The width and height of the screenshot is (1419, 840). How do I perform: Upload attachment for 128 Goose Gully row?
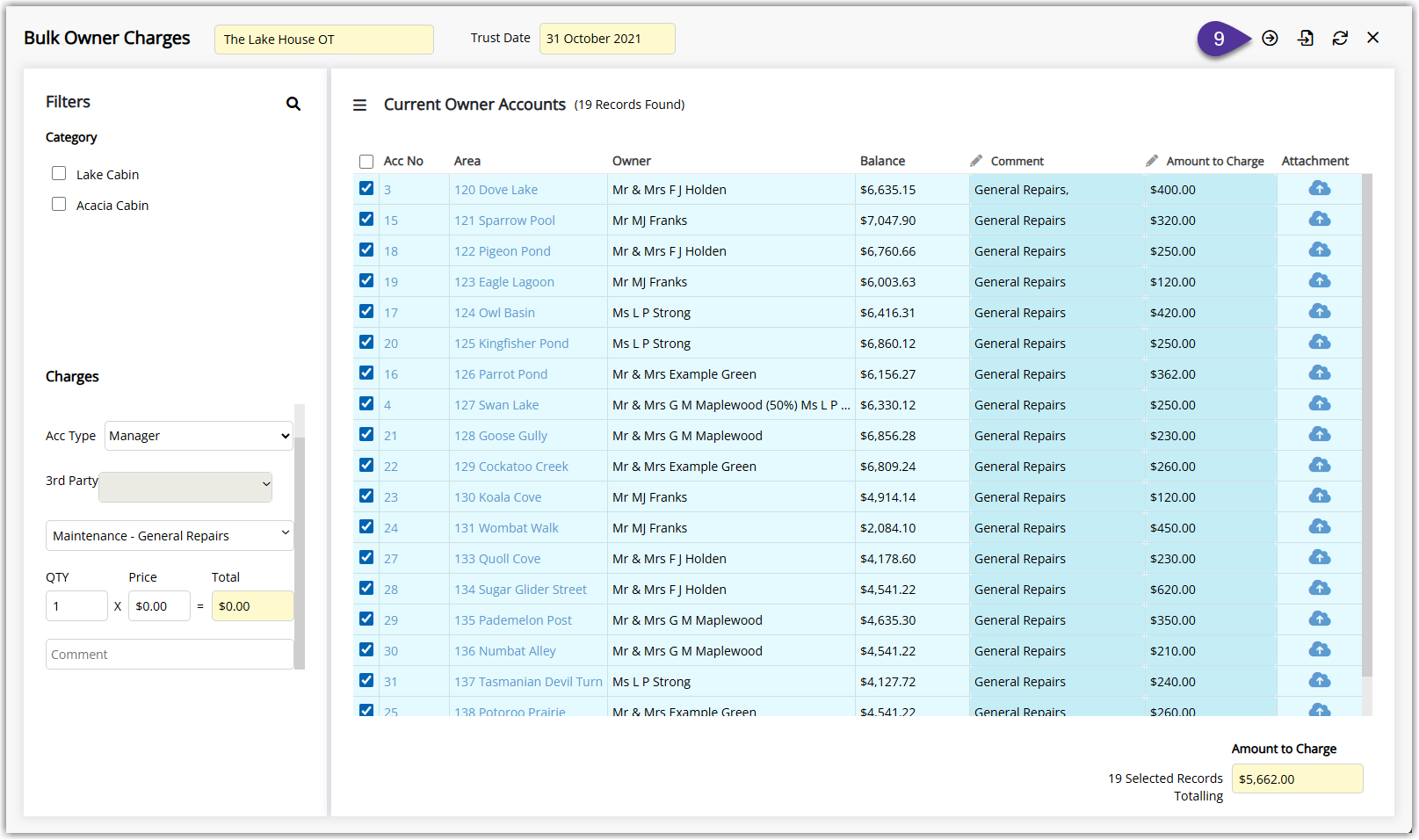point(1319,434)
